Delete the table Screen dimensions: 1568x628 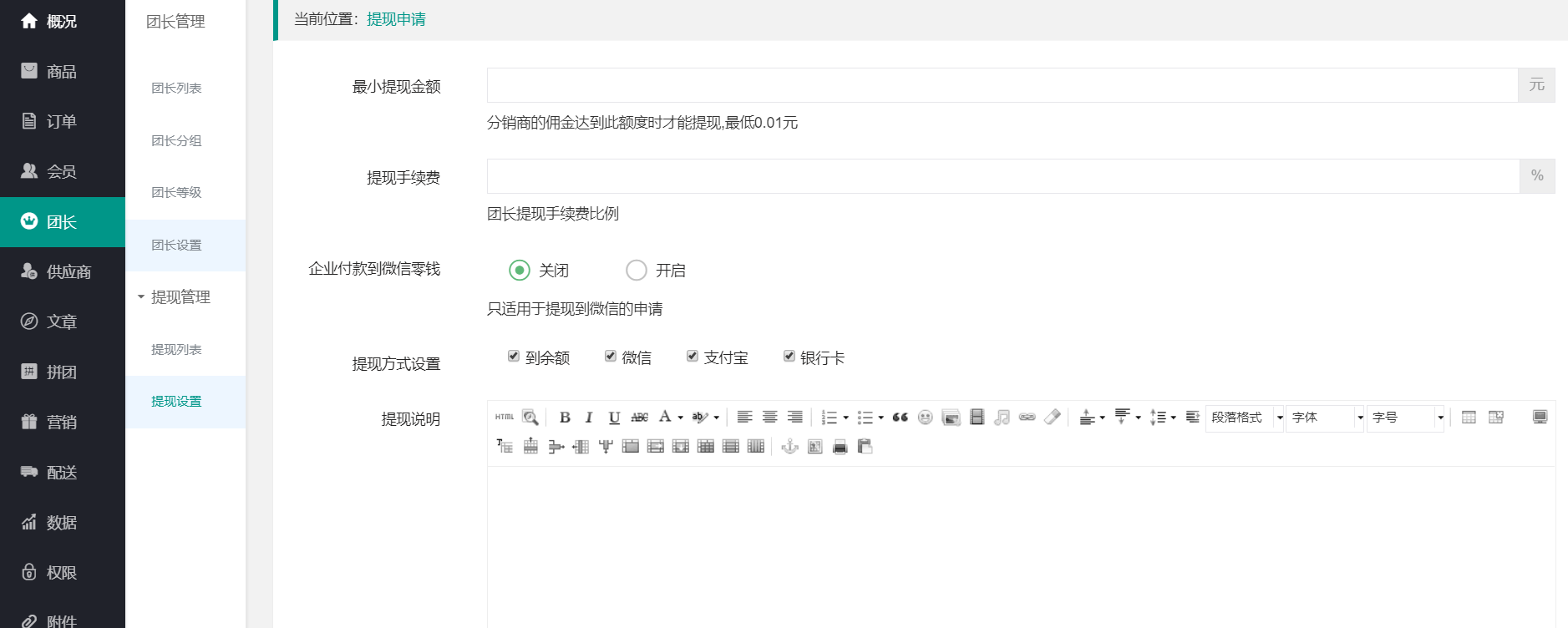(x=1495, y=417)
